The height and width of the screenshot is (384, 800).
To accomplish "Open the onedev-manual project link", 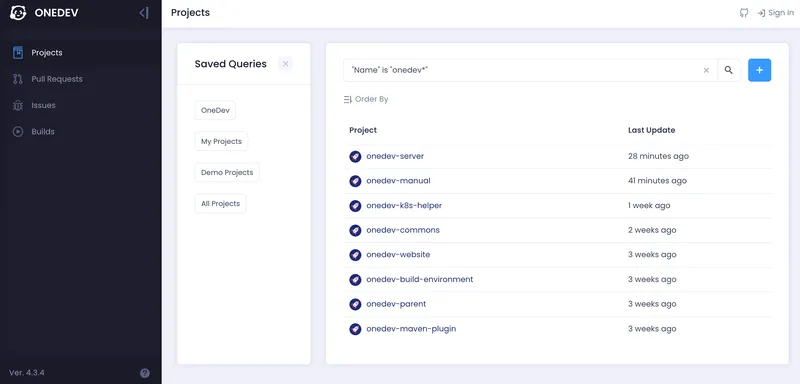I will click(x=398, y=181).
